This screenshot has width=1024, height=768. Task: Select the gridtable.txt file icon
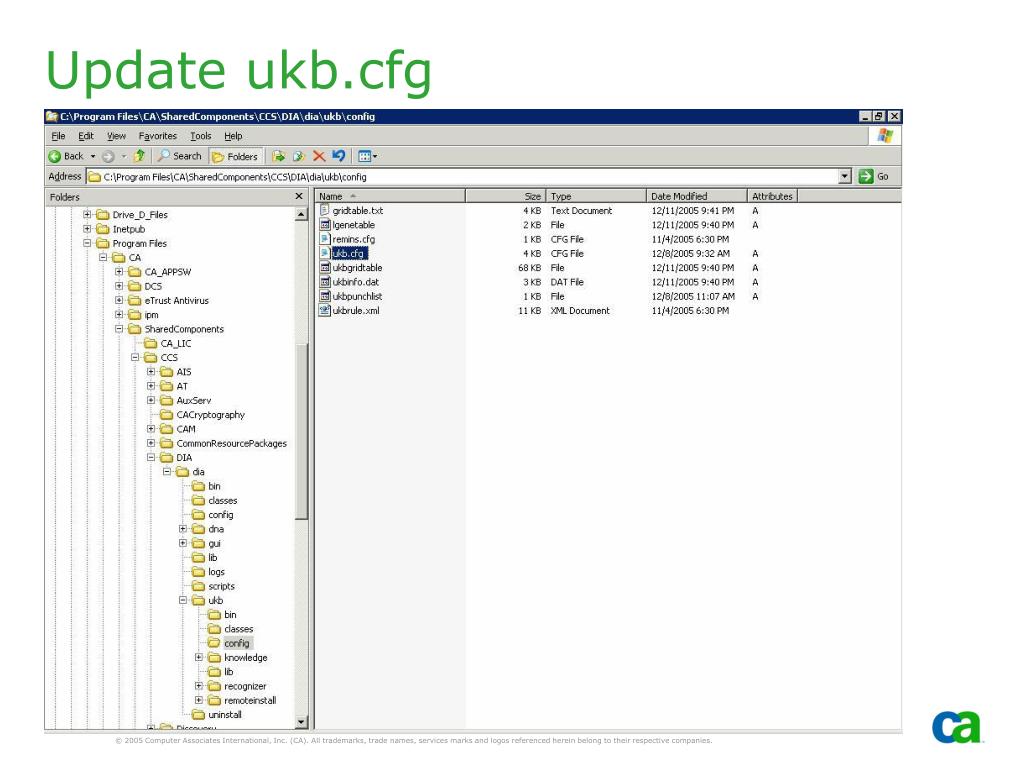click(x=325, y=210)
